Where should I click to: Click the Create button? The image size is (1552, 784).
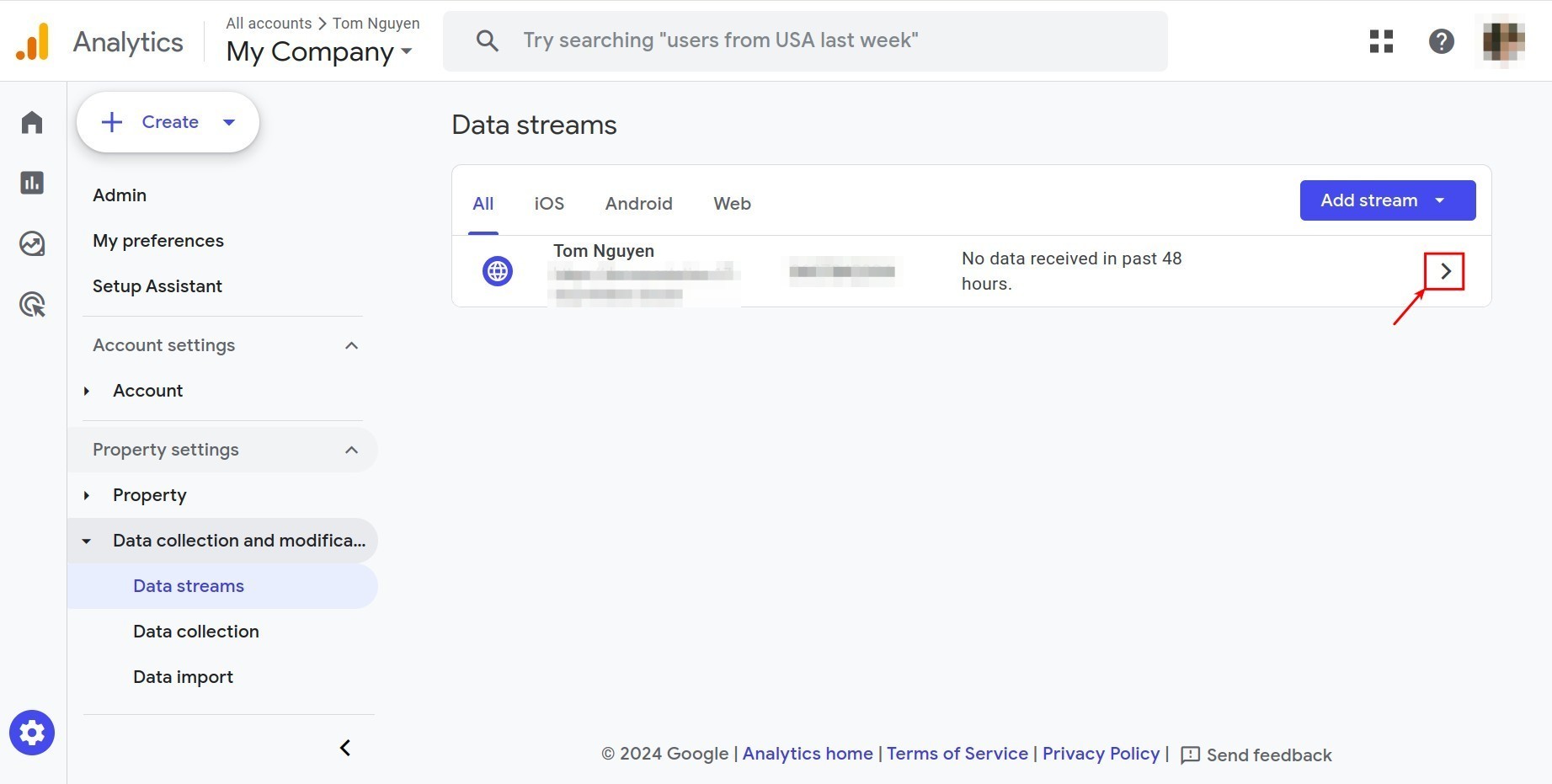point(168,122)
